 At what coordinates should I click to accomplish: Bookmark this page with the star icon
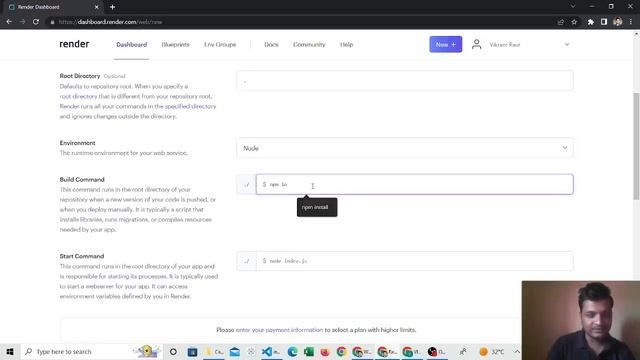click(574, 22)
